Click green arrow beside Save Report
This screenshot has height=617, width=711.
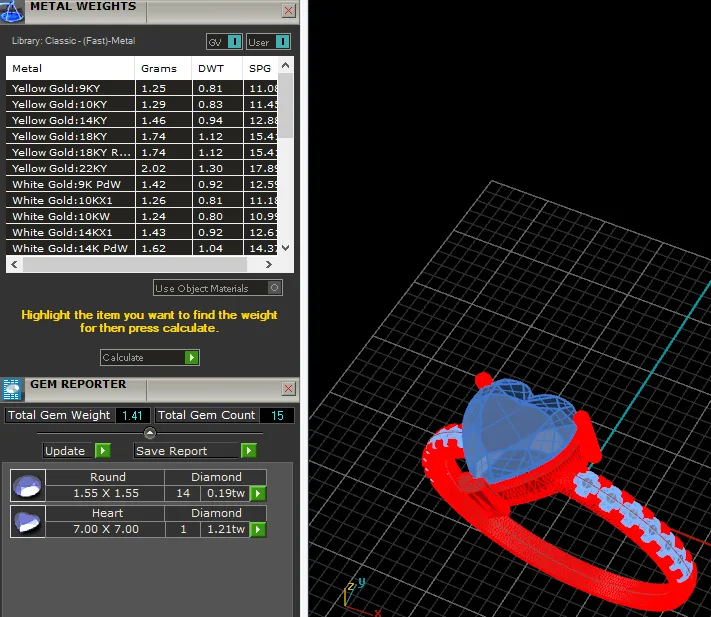point(248,451)
